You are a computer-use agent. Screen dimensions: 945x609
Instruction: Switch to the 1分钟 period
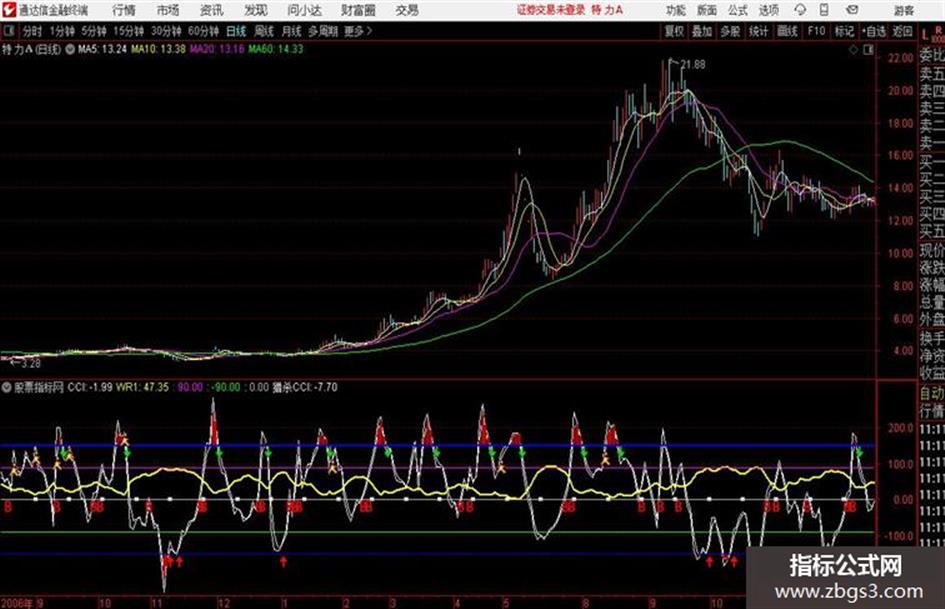coord(62,31)
